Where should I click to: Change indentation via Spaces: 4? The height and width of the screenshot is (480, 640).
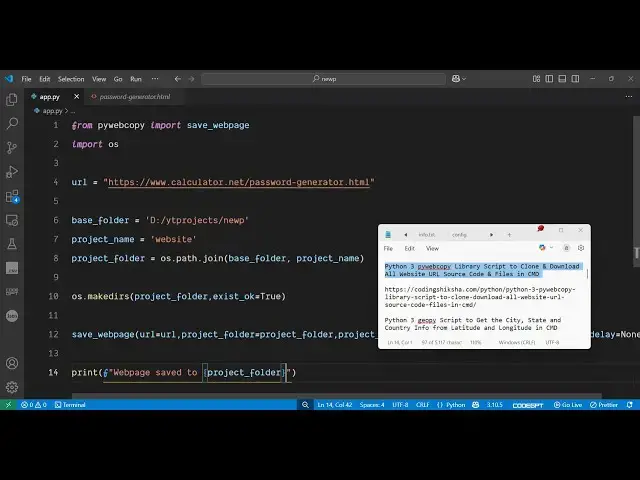click(372, 405)
